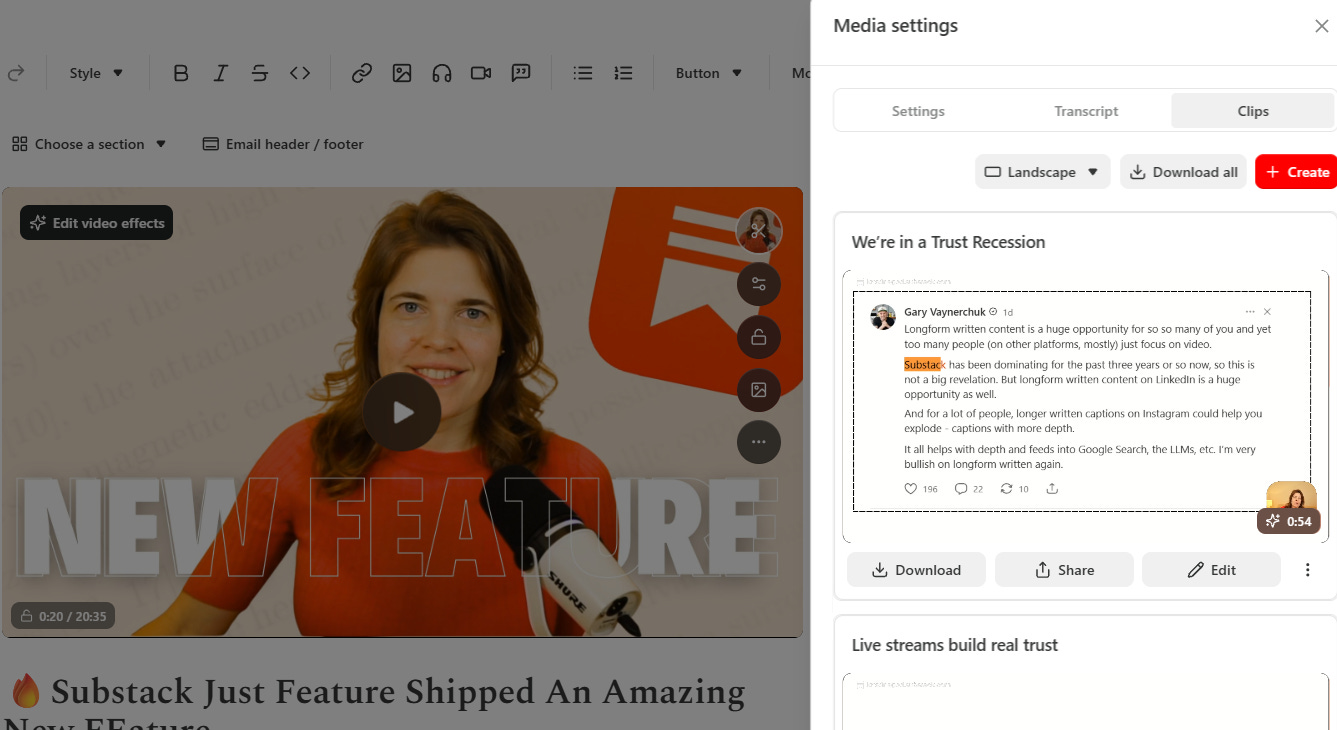Image resolution: width=1337 pixels, height=730 pixels.
Task: Switch to the Transcript tab
Action: [1086, 111]
